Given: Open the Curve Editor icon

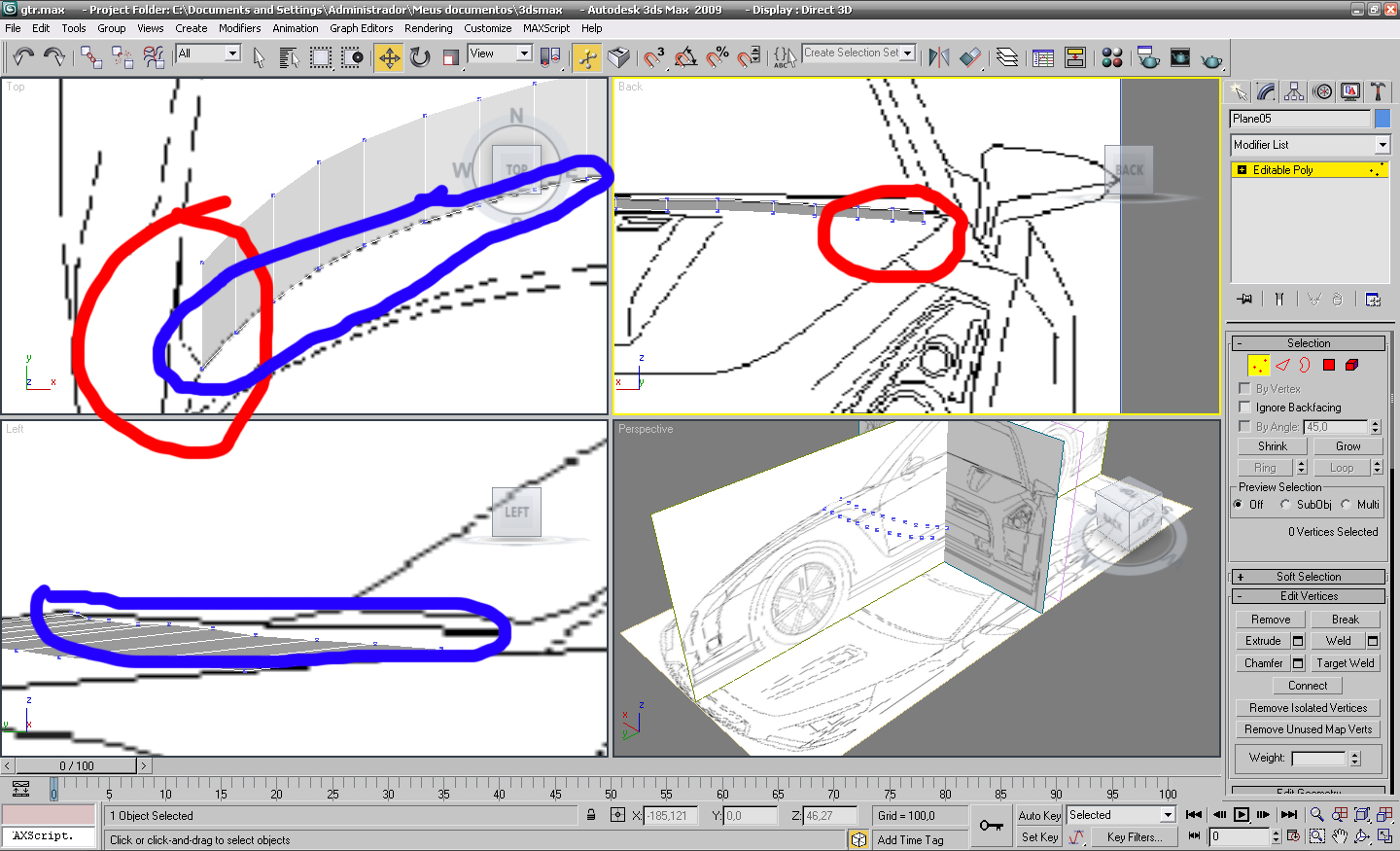Looking at the screenshot, I should [x=1043, y=57].
